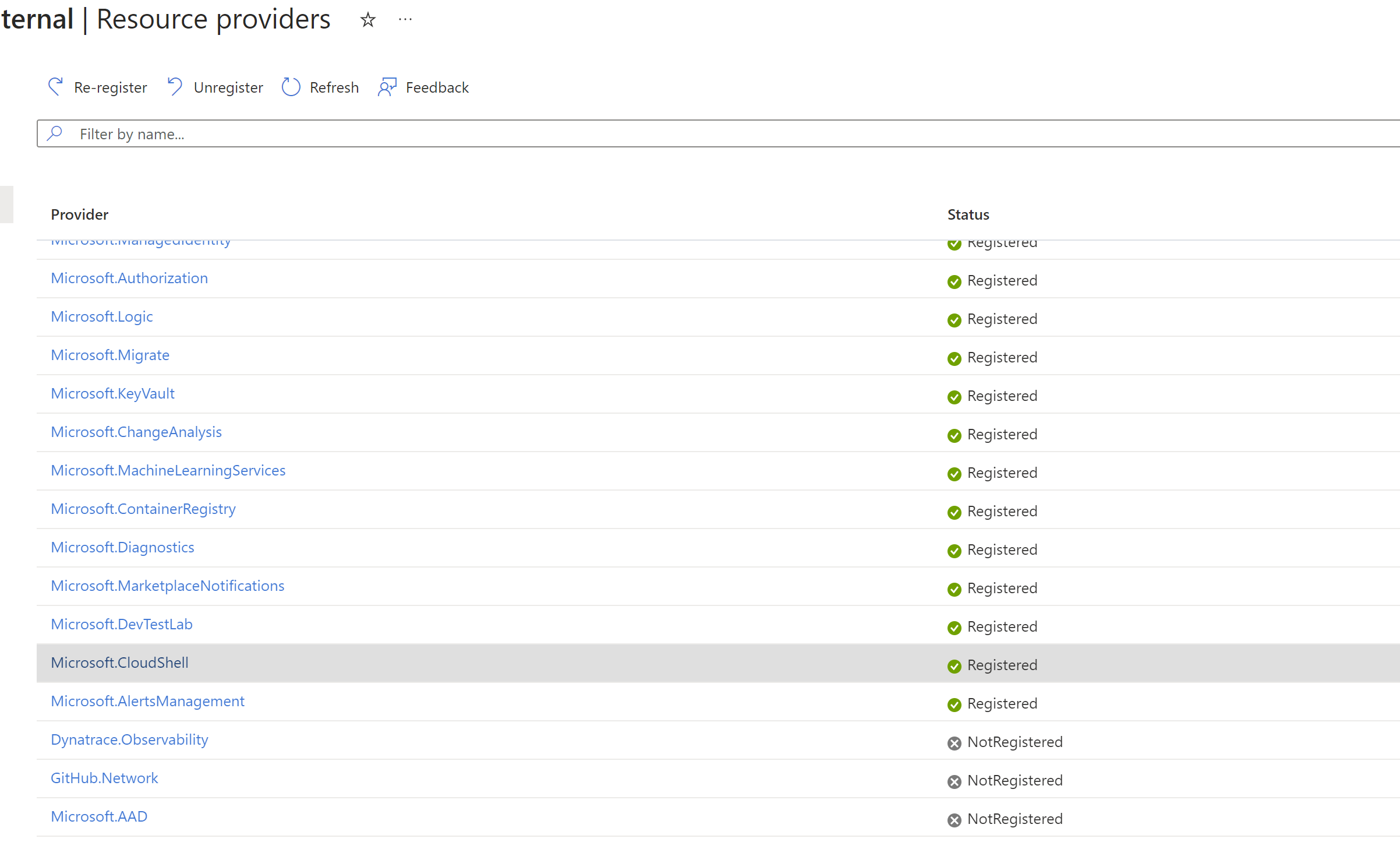Image resolution: width=1400 pixels, height=842 pixels.
Task: Open Microsoft.ChangeAnalysis provider link
Action: (x=136, y=432)
